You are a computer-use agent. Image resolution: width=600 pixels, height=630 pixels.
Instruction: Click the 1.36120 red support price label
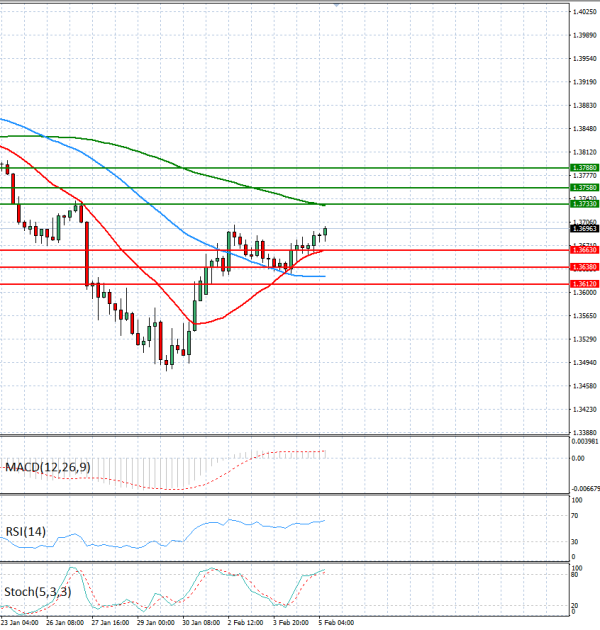tap(584, 284)
